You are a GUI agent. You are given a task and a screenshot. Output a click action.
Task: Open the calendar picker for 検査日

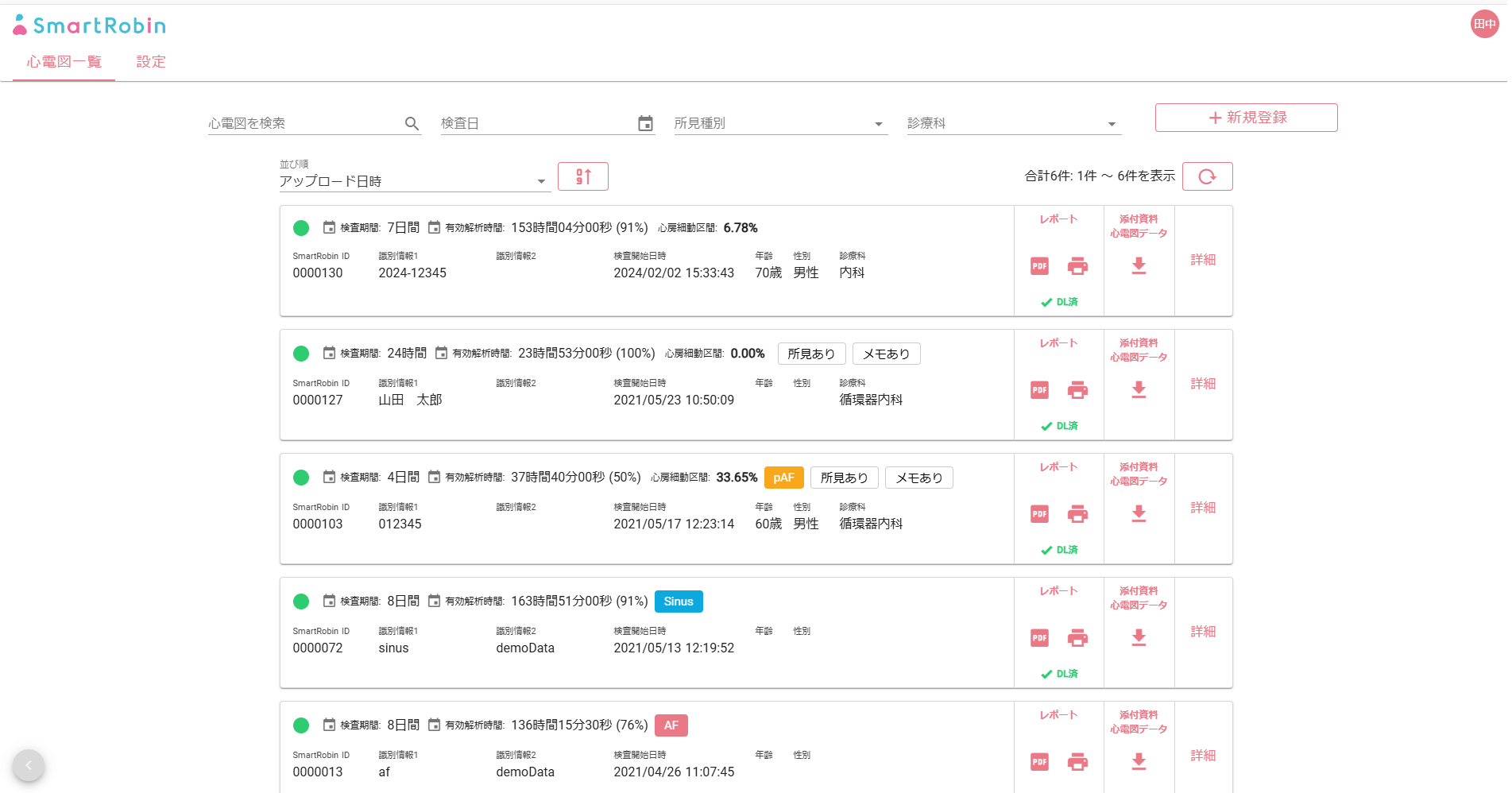click(645, 123)
